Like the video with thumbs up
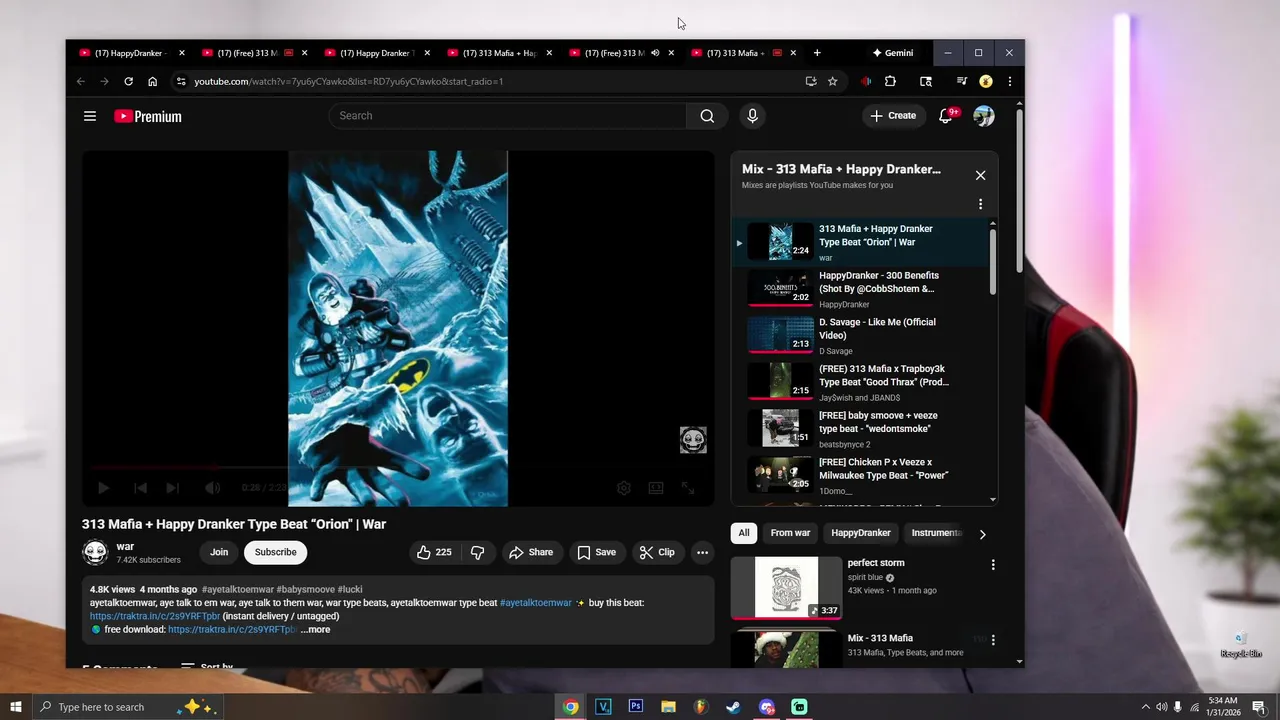 [x=434, y=552]
